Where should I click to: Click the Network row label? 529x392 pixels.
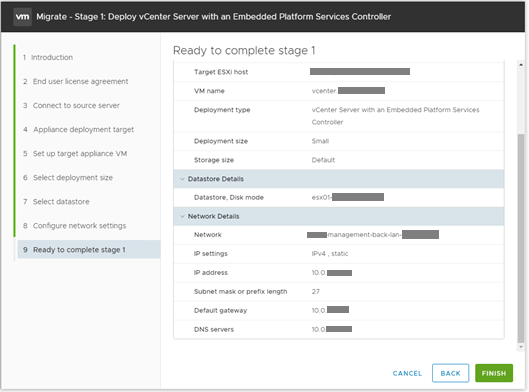click(x=207, y=235)
